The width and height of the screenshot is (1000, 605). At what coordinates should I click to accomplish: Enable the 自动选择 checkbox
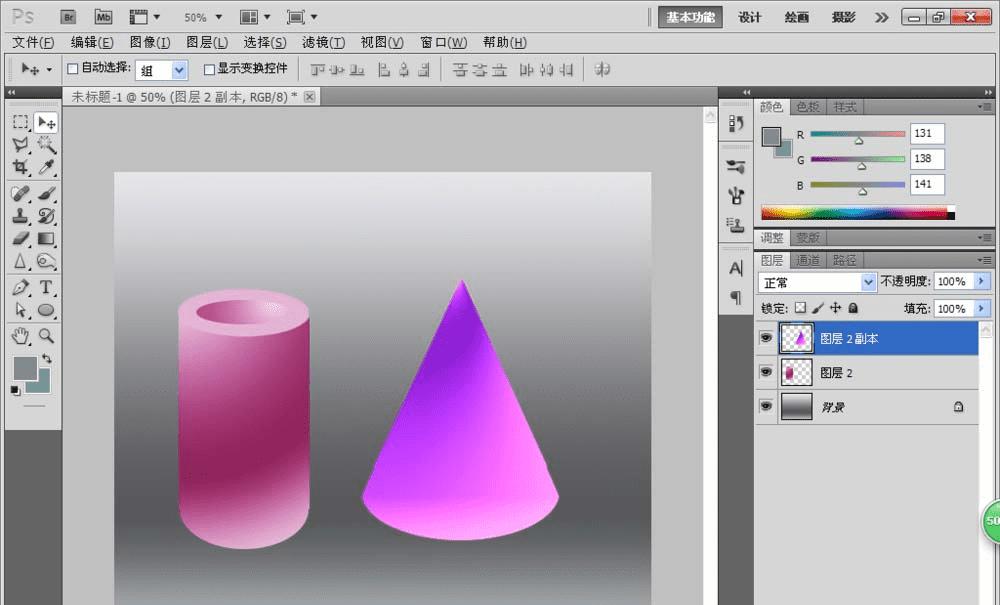tap(72, 69)
